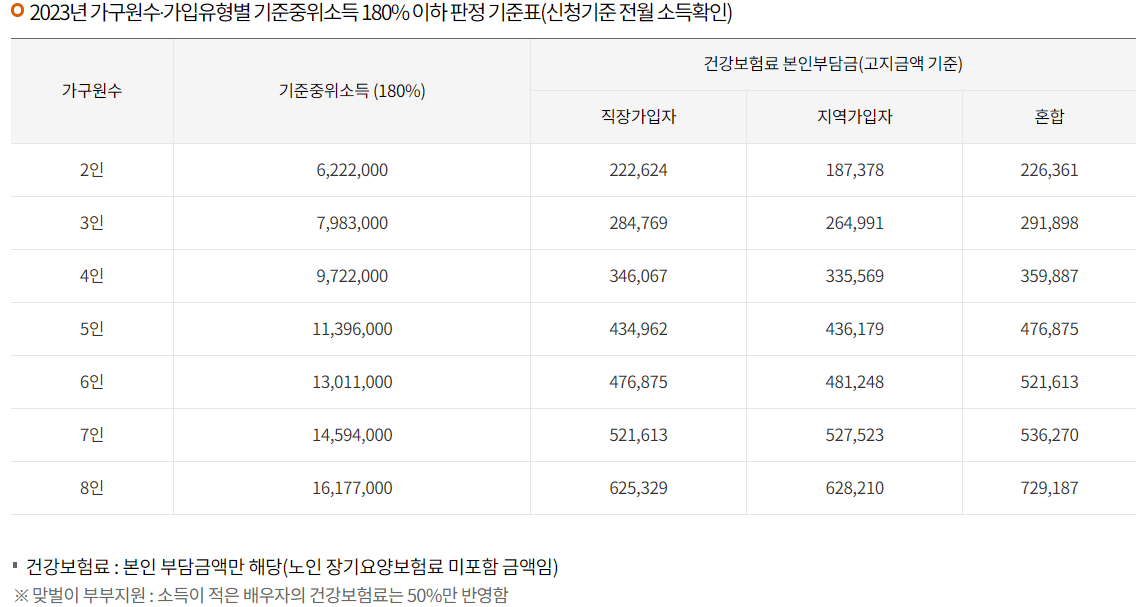1147x607 pixels.
Task: Select 521,613 in the 7인 직장가입자 column
Action: [x=639, y=435]
